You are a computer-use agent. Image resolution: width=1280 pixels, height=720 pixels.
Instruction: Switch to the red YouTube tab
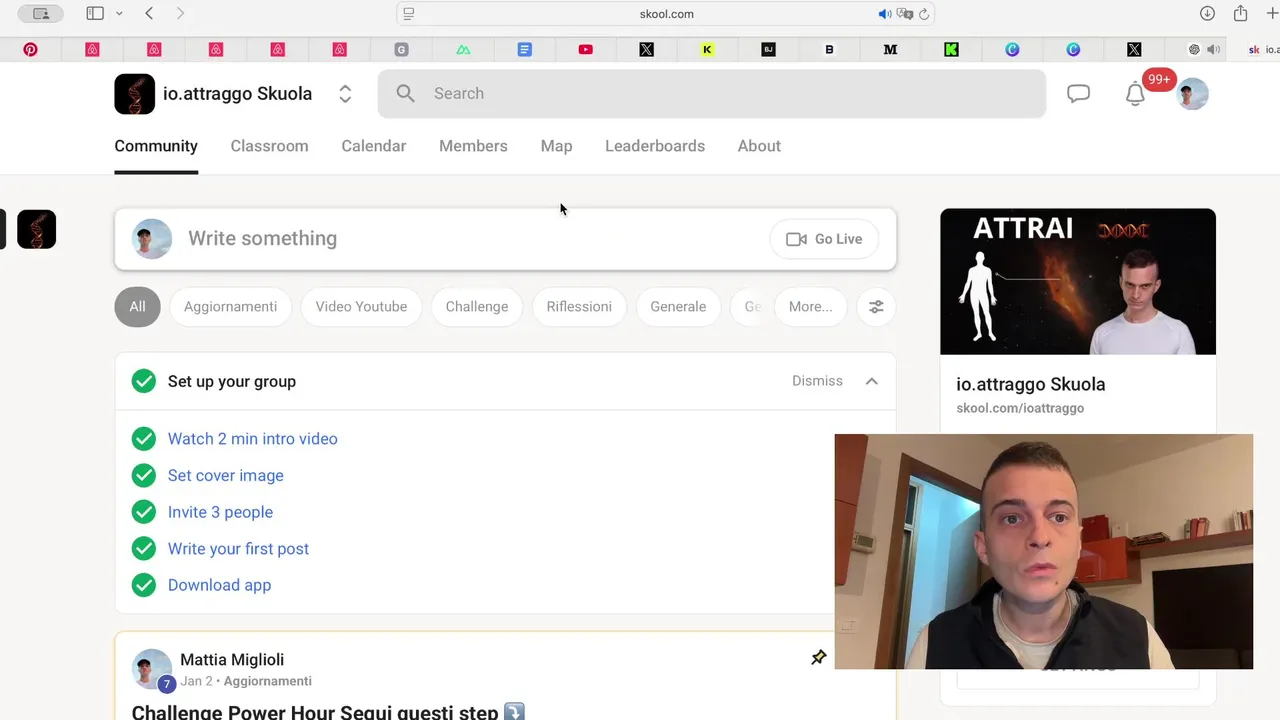[586, 49]
